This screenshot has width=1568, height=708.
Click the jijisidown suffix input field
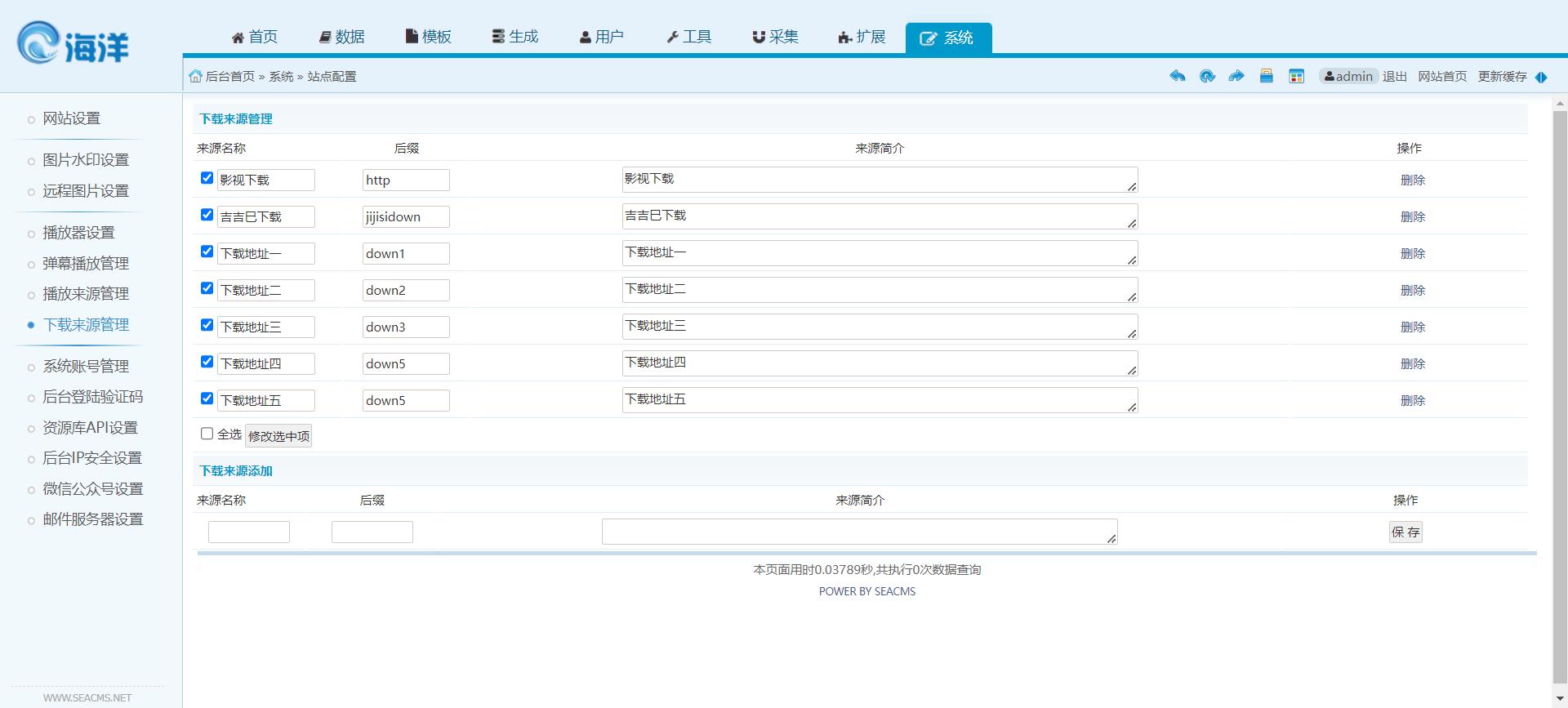pos(406,217)
